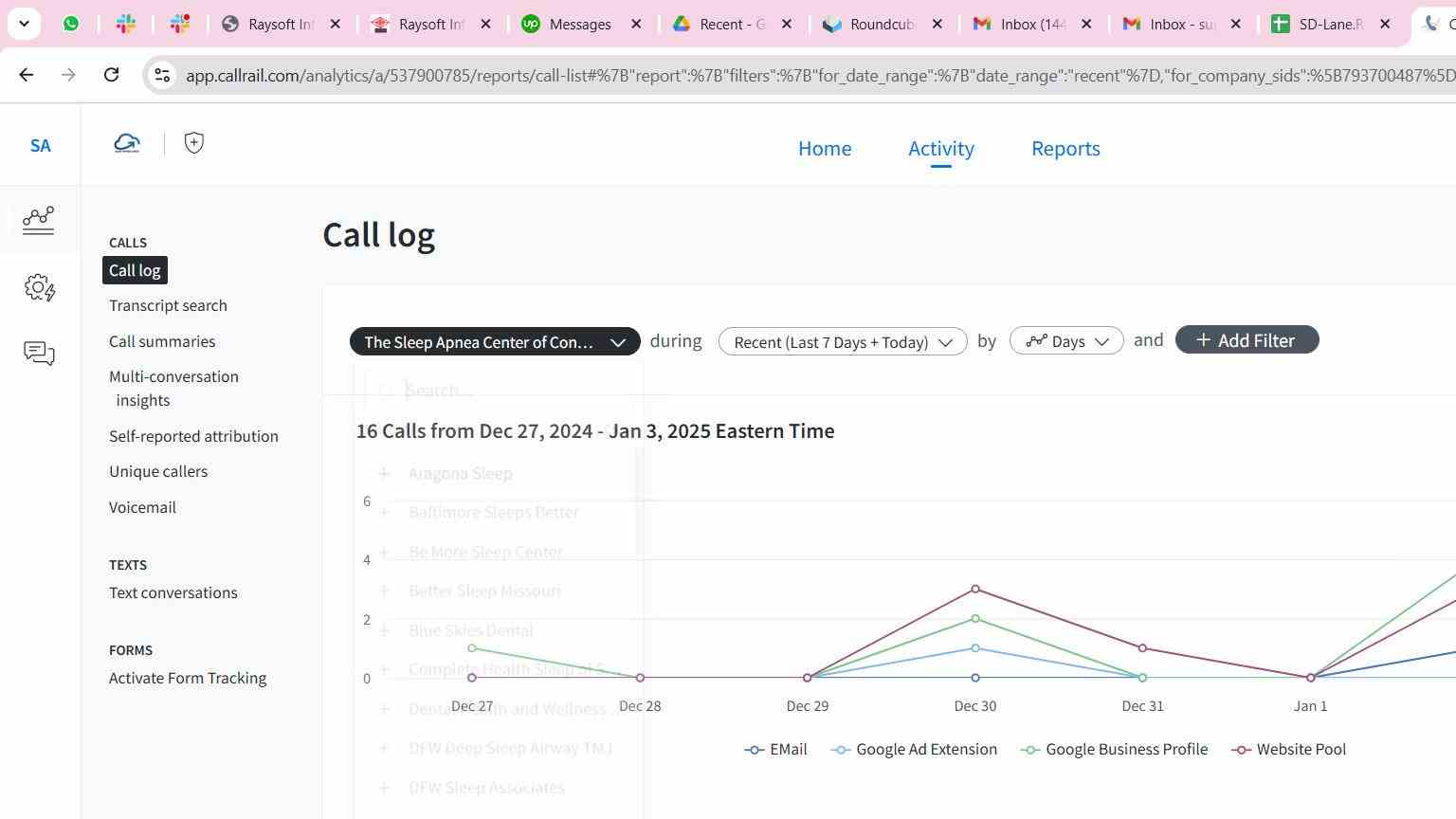This screenshot has height=819, width=1456.
Task: Open The Sleep Apnea Center company dropdown
Action: point(495,341)
